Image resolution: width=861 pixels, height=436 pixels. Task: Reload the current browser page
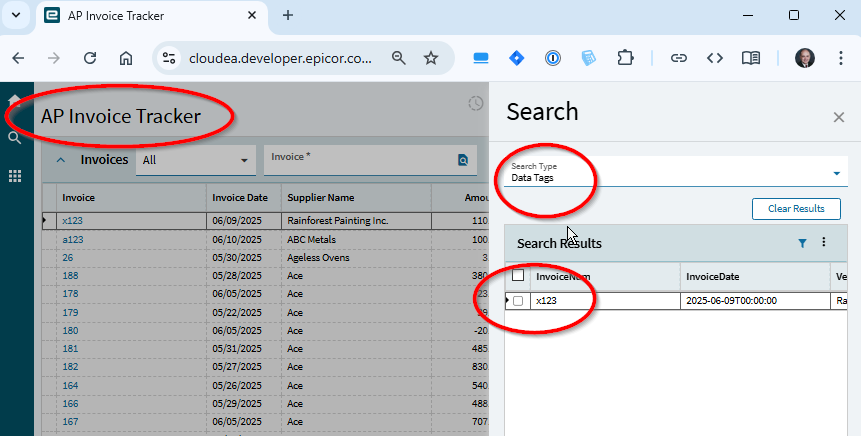tap(90, 58)
